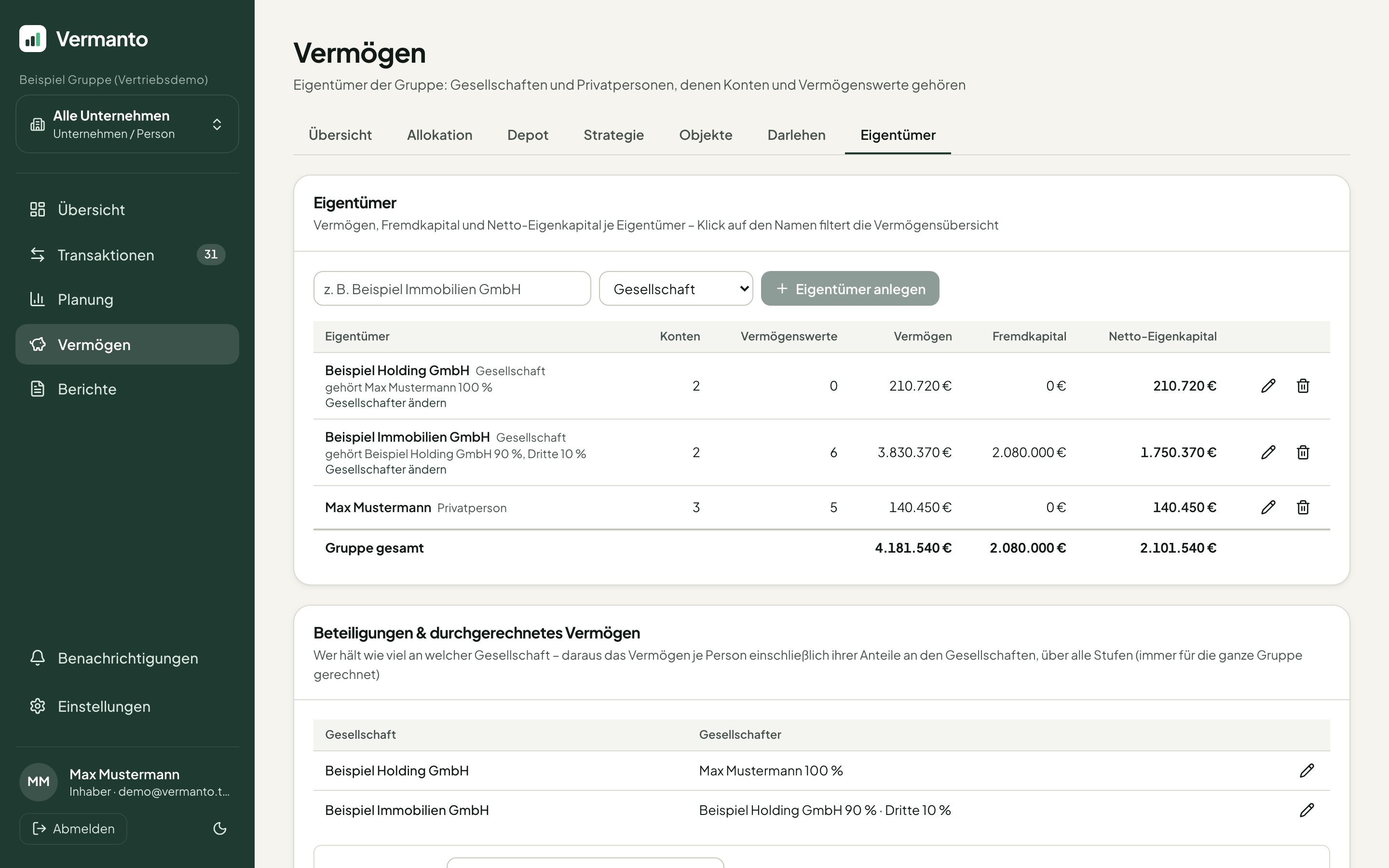Screen dimensions: 1389x868
Task: Focus the owner name input field
Action: (x=452, y=289)
